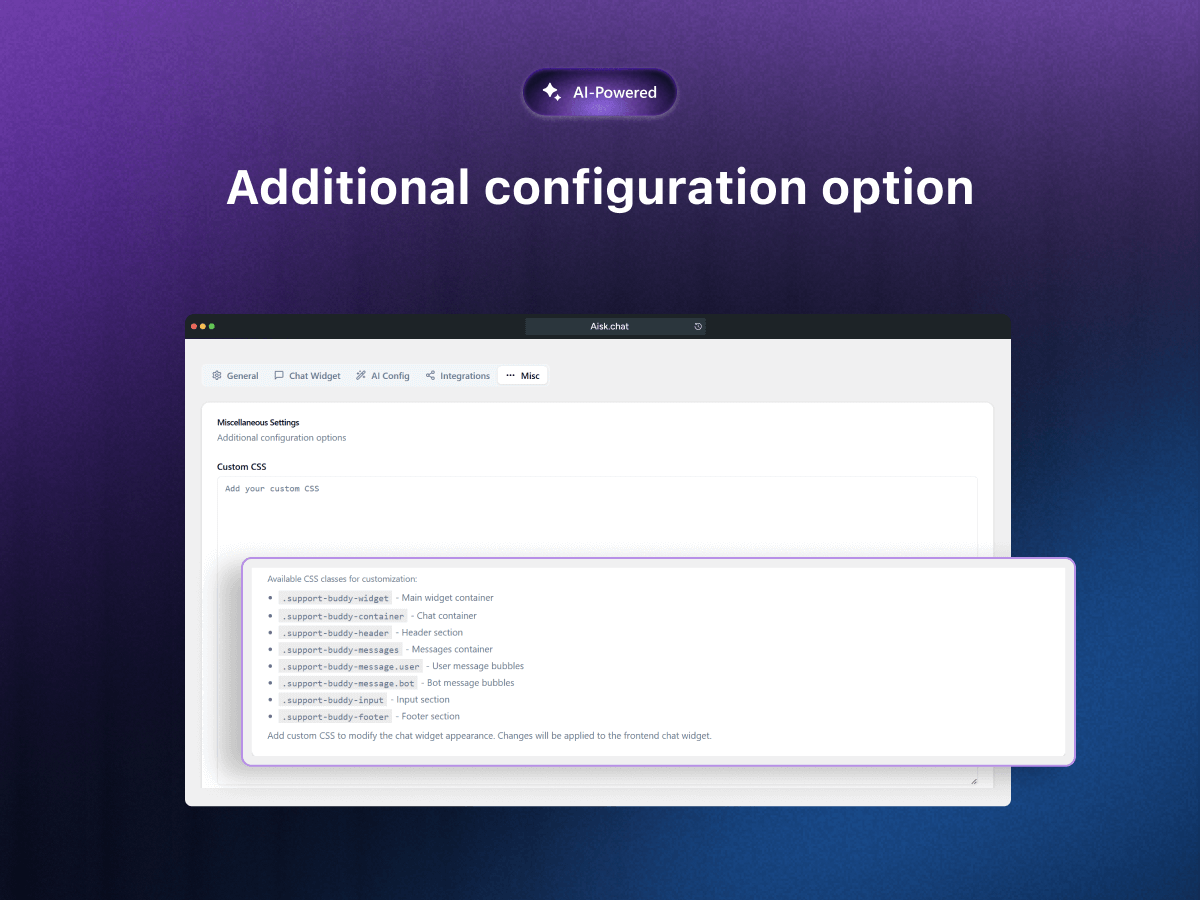Viewport: 1200px width, 900px height.
Task: Open the AI Config tab
Action: click(382, 376)
